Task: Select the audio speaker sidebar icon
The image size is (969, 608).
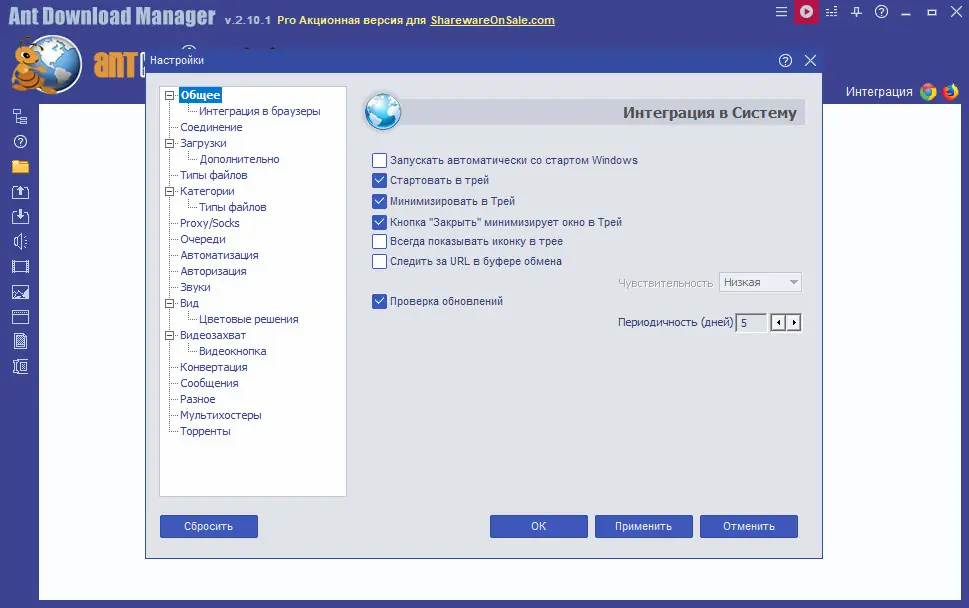Action: pyautogui.click(x=20, y=242)
